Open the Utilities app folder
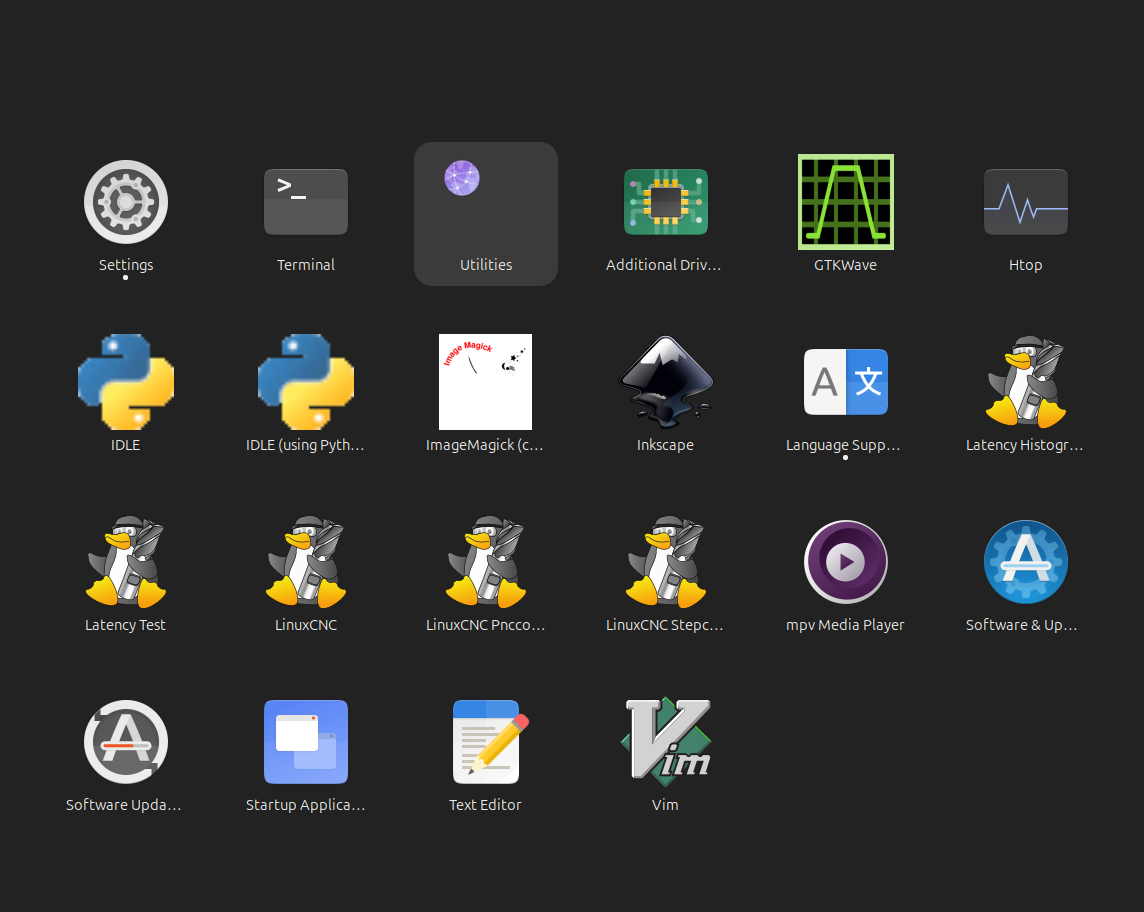 point(486,214)
